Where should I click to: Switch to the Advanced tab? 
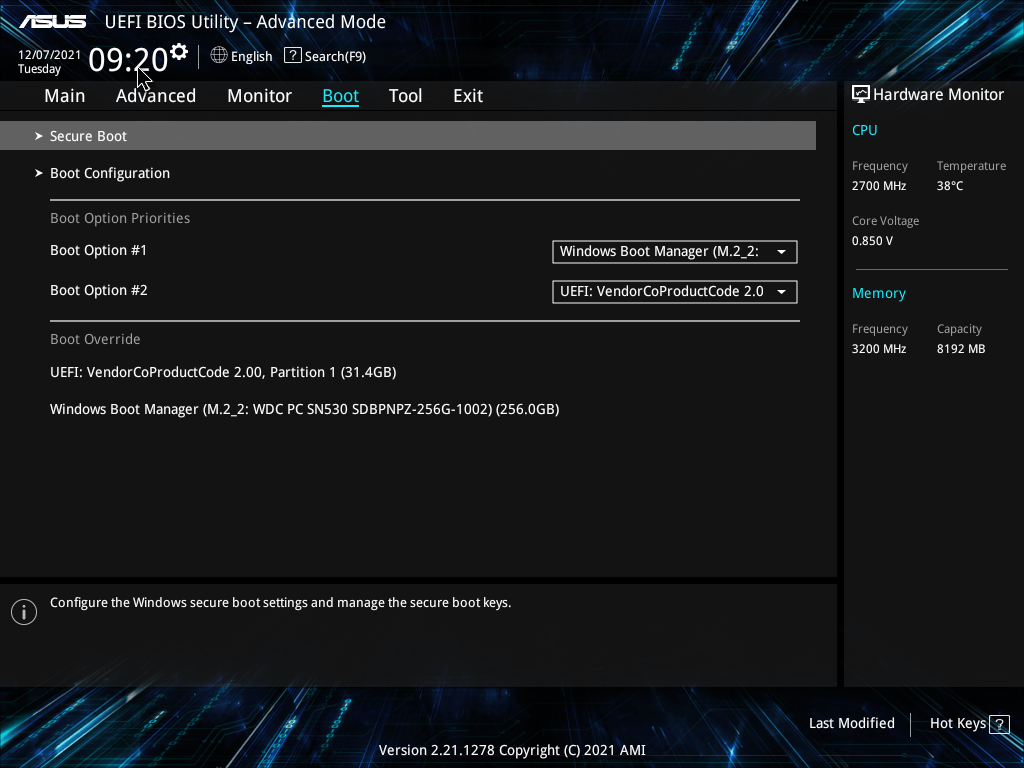(x=156, y=95)
